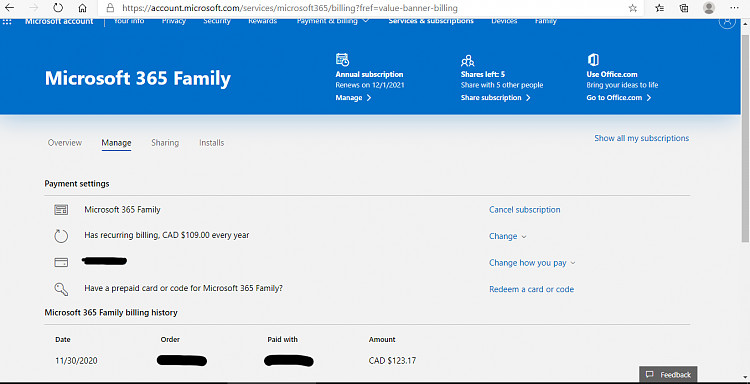Open the account avatar in the blue header
Screen dimensions: 750x384
(727, 22)
